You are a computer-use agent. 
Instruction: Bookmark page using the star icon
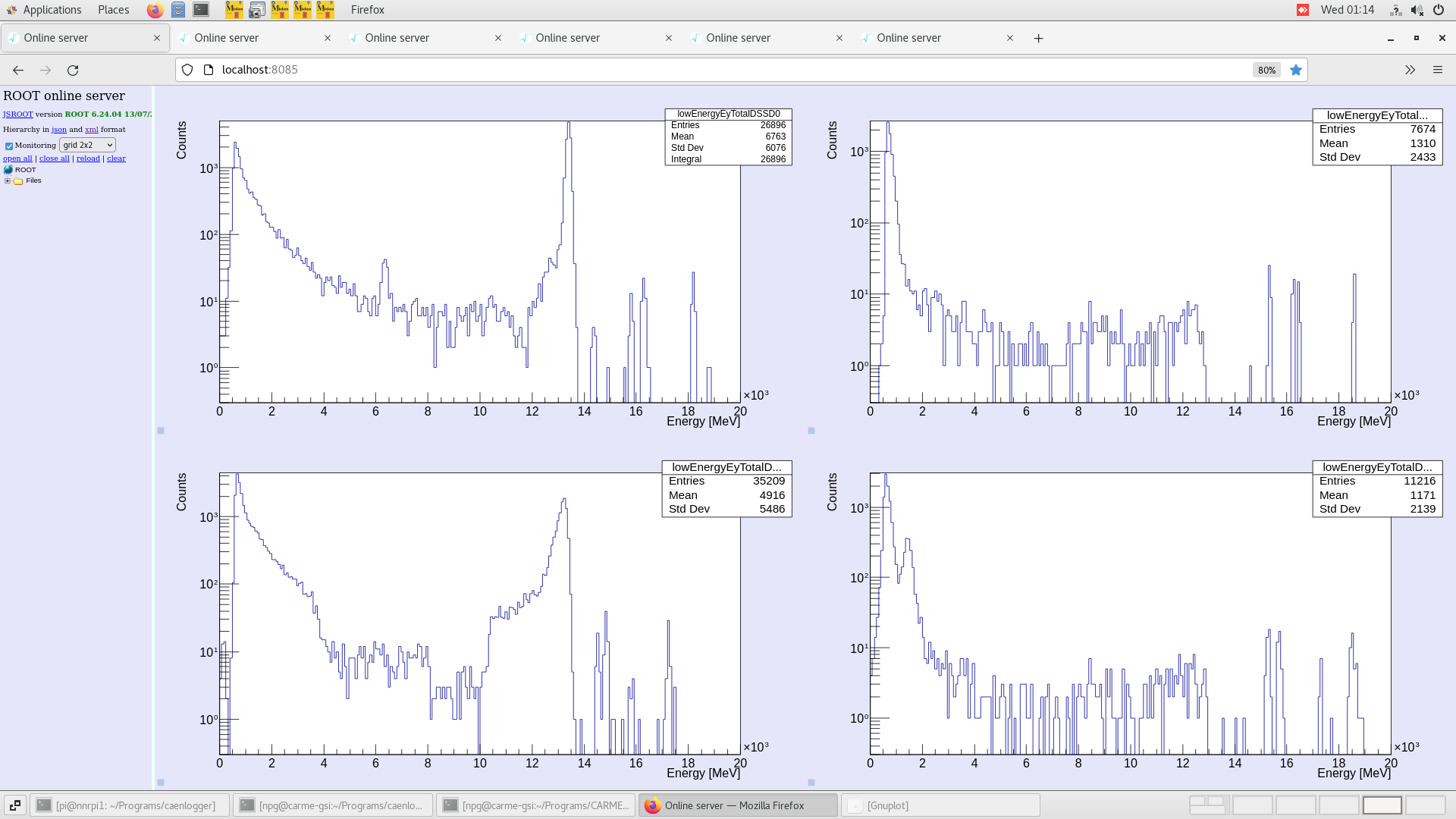pos(1296,70)
